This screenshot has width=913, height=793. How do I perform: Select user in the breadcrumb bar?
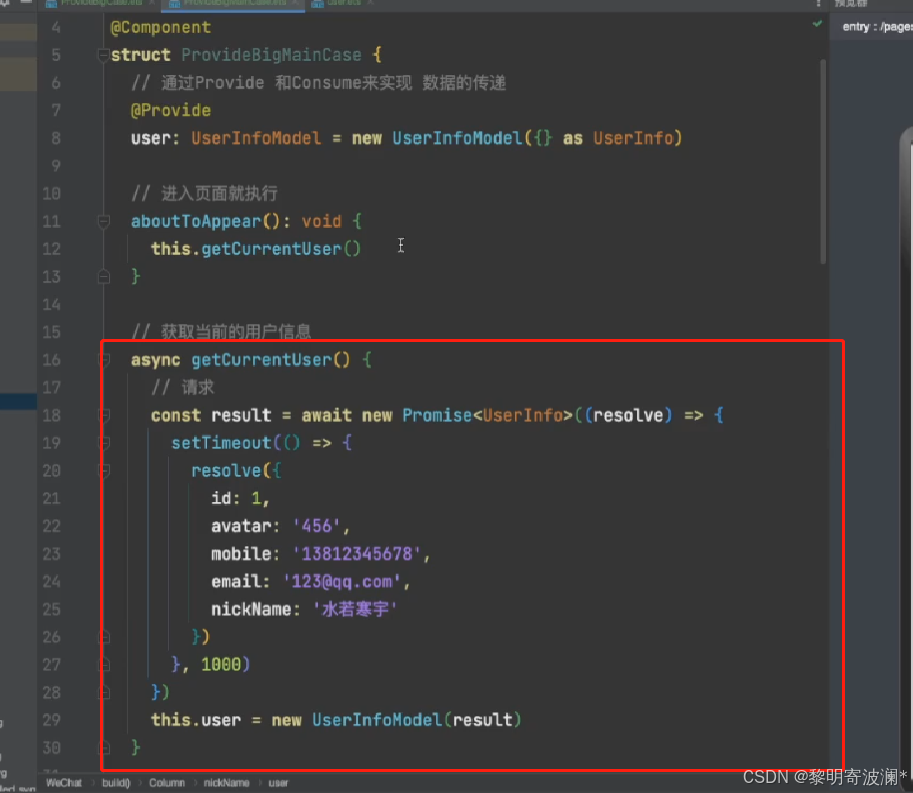[278, 783]
